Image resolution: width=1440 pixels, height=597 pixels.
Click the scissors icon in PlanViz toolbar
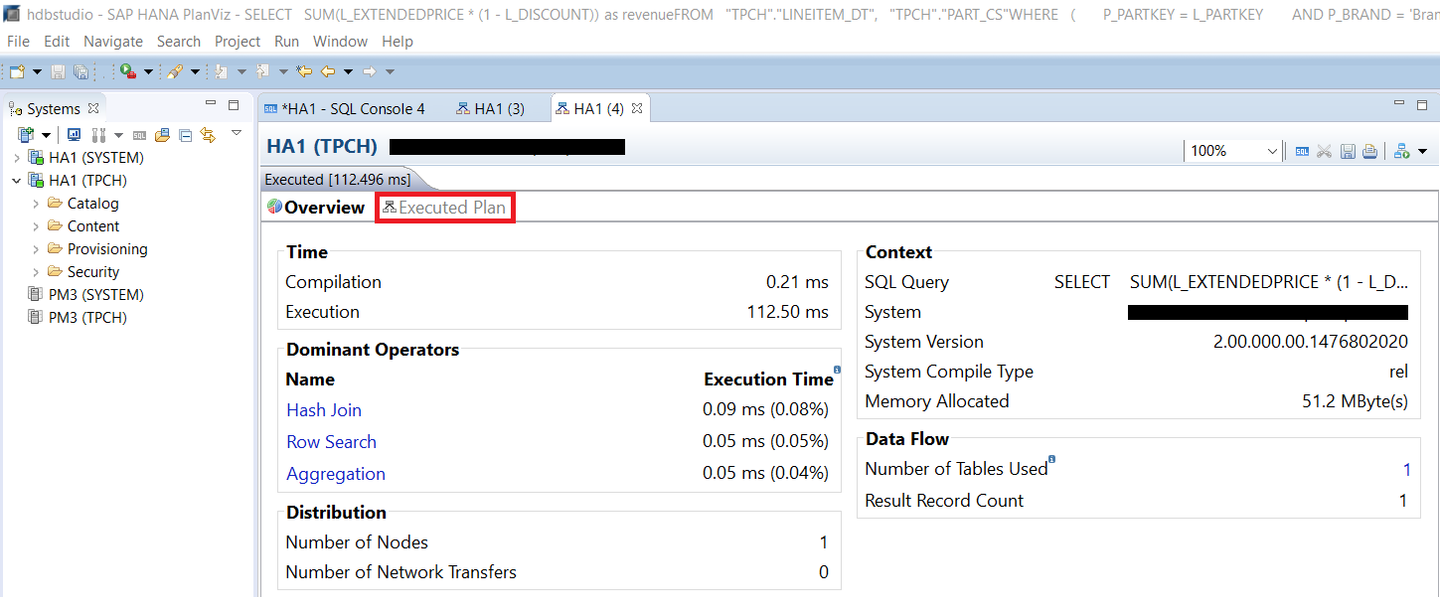click(x=1324, y=151)
